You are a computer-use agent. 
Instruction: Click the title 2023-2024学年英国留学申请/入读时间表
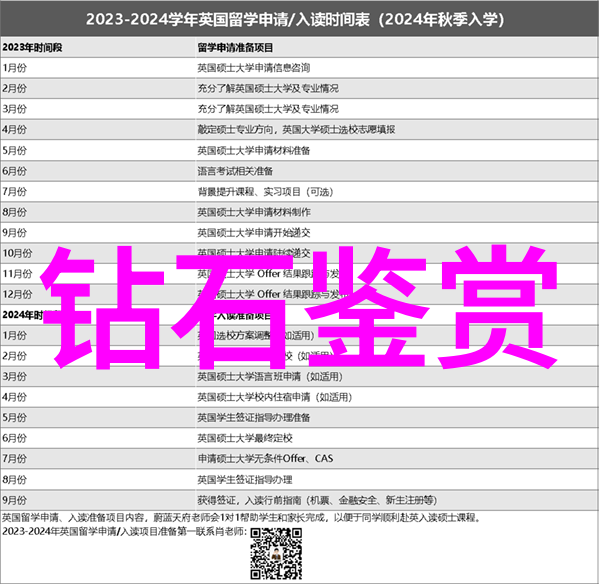click(x=295, y=19)
